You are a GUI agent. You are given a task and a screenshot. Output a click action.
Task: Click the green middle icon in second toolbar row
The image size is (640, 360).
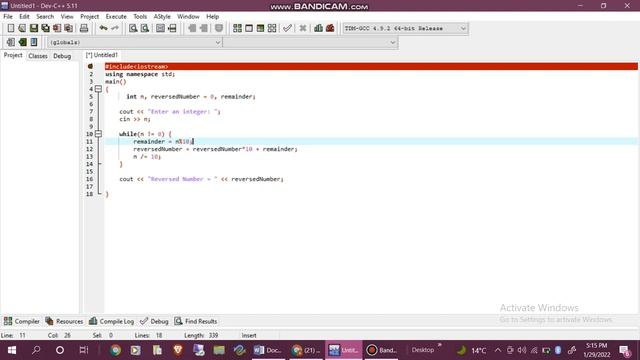tap(22, 42)
